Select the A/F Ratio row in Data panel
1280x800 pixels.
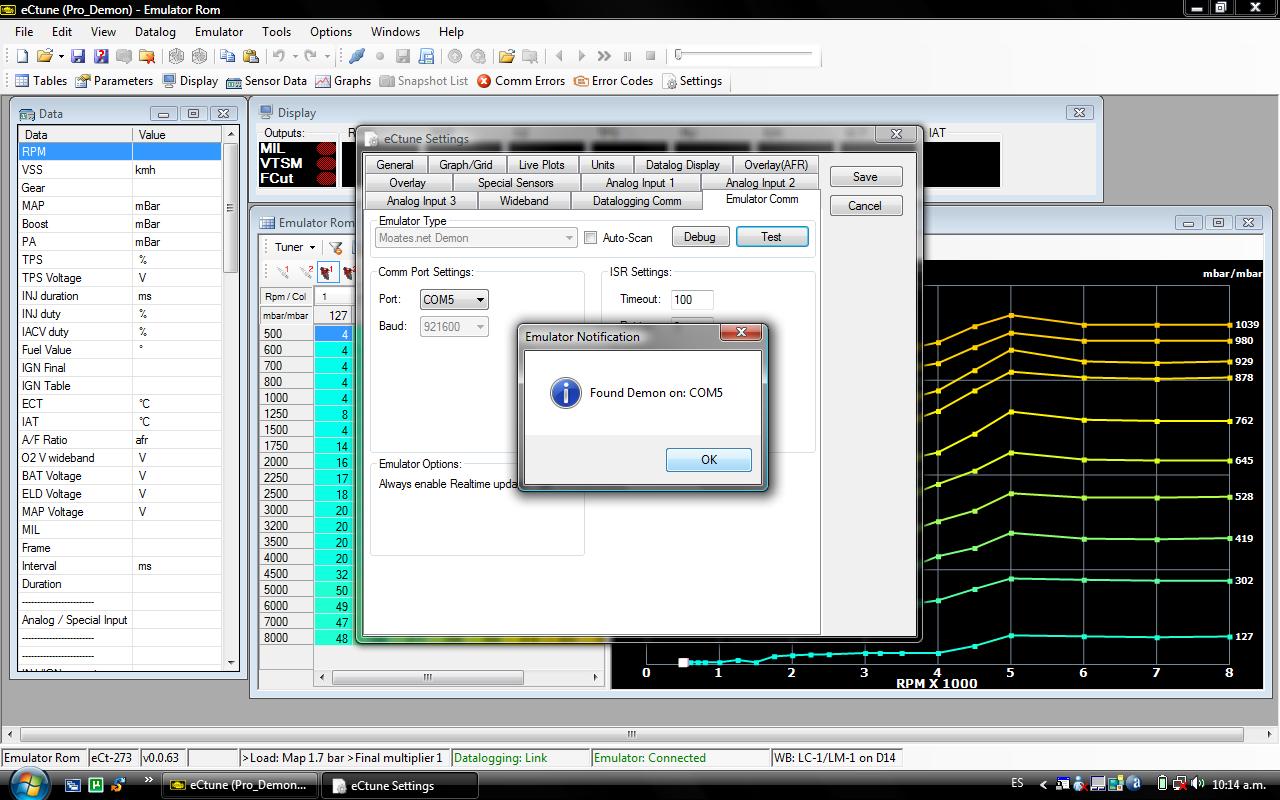tap(119, 440)
